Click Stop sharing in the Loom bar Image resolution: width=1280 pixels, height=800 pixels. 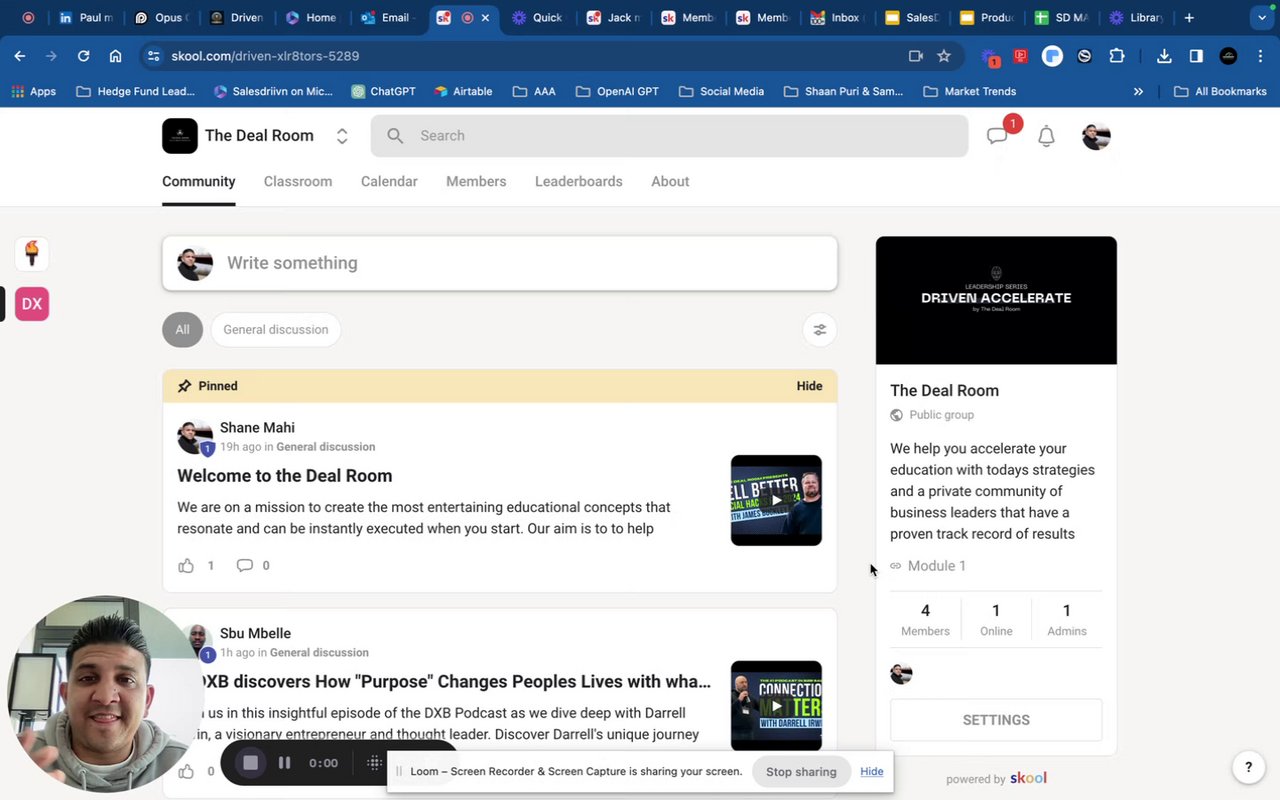(x=801, y=771)
